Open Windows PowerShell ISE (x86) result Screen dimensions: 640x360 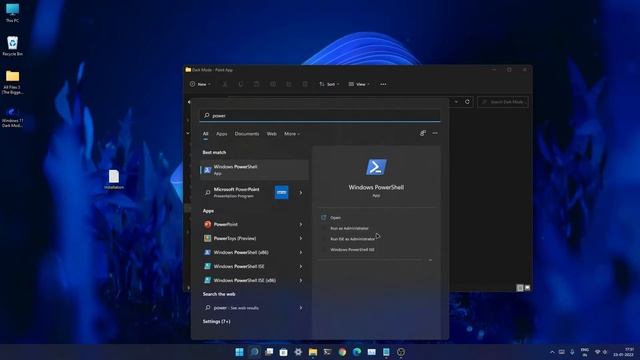point(244,280)
